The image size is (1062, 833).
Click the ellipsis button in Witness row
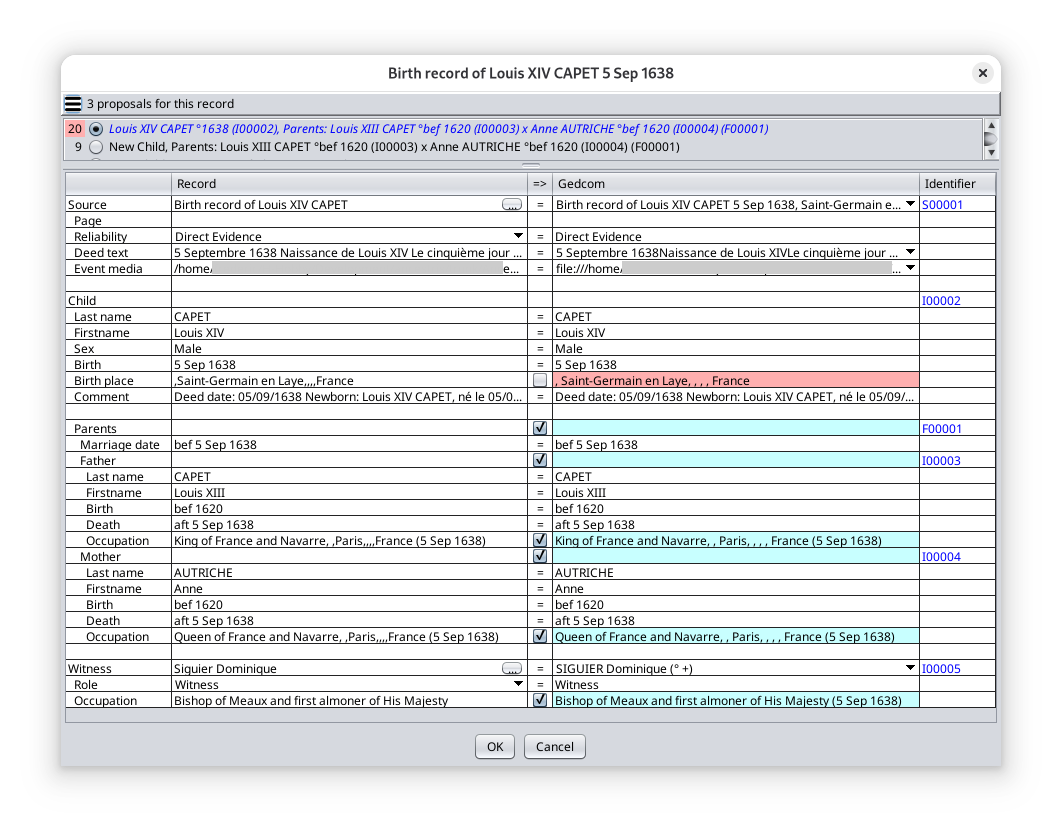[x=512, y=668]
